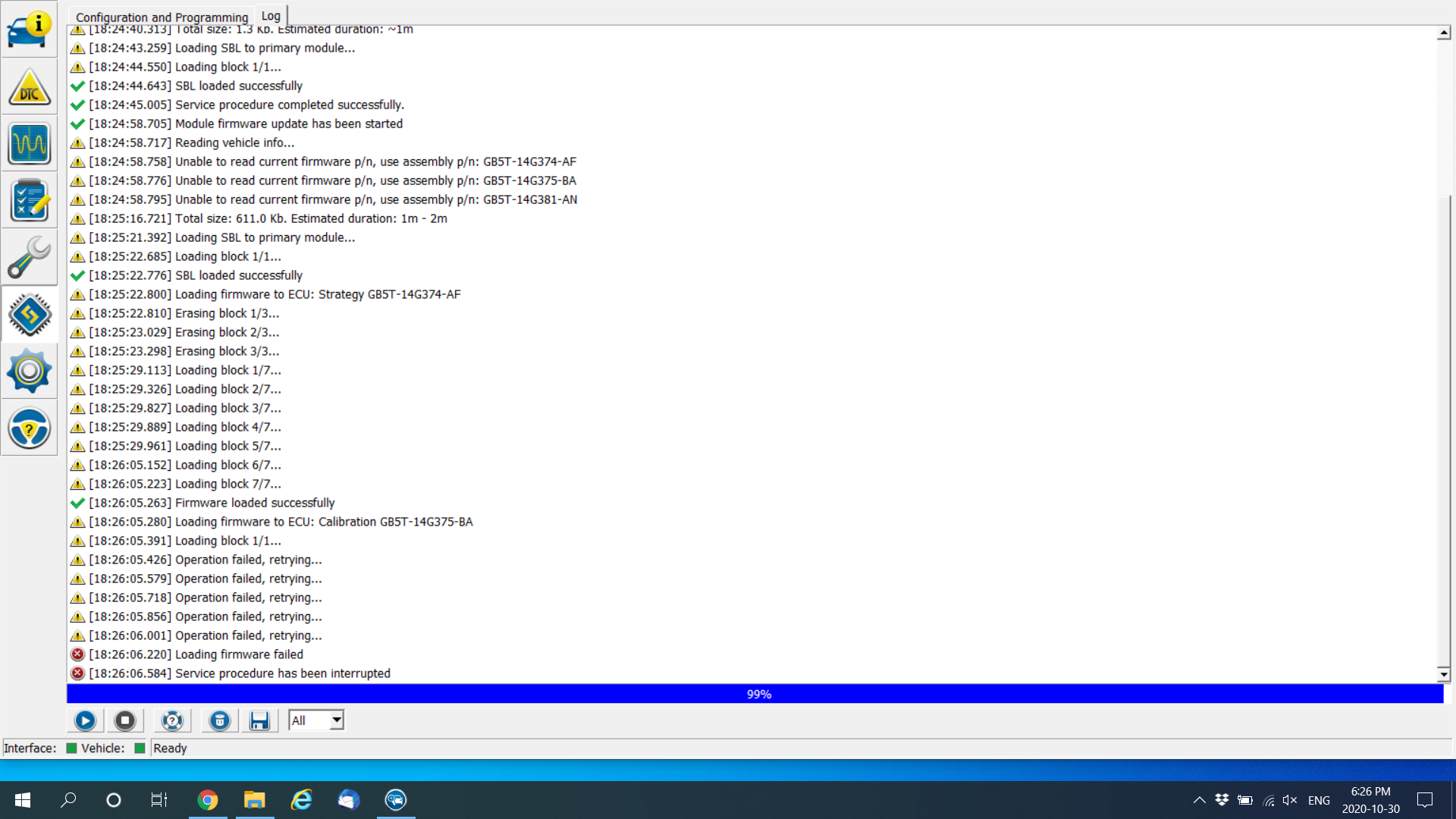Open the Vehicle Information panel
Image resolution: width=1456 pixels, height=819 pixels.
tap(29, 30)
